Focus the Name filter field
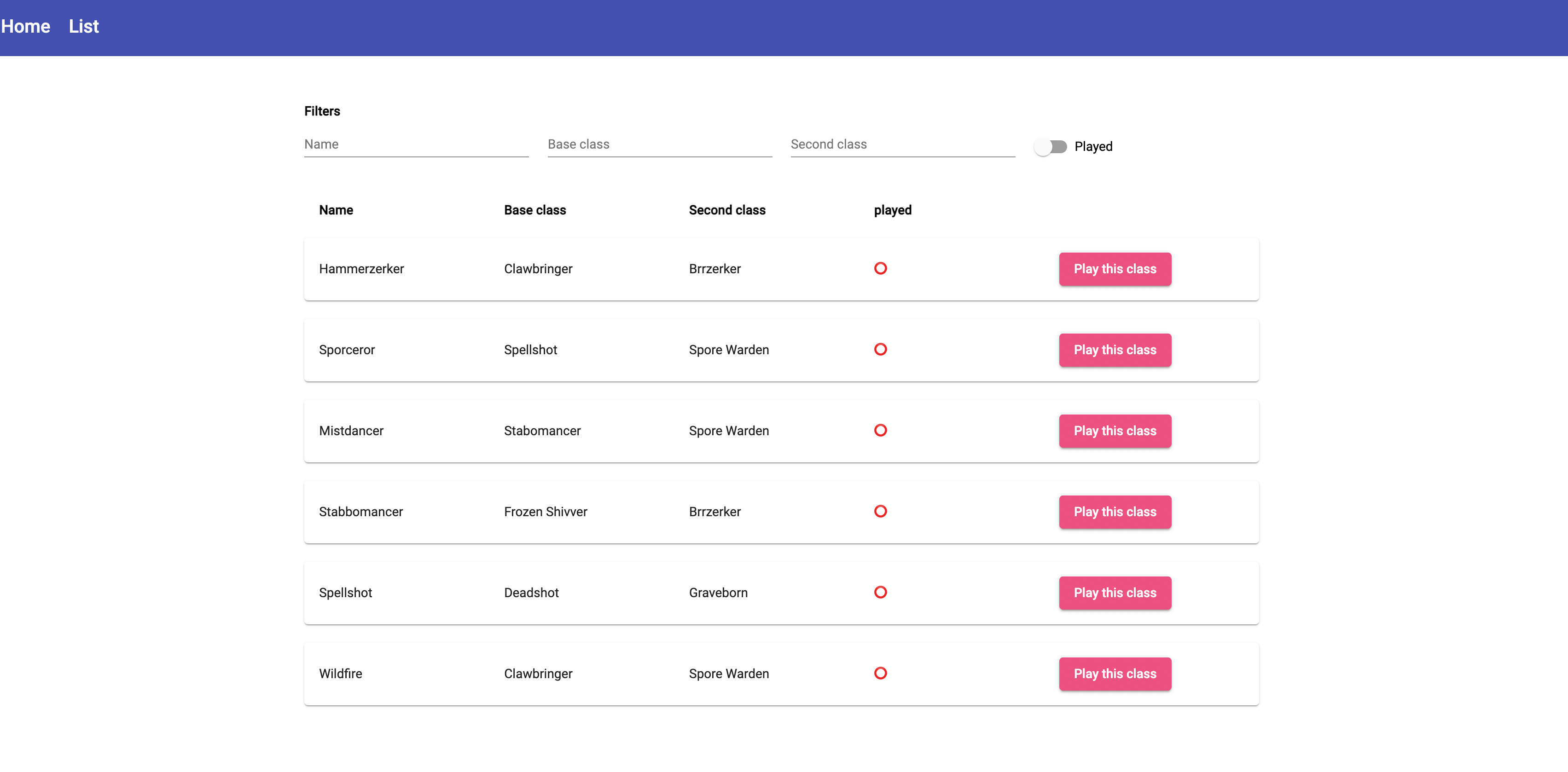Screen dimensions: 1568x772 [x=416, y=145]
